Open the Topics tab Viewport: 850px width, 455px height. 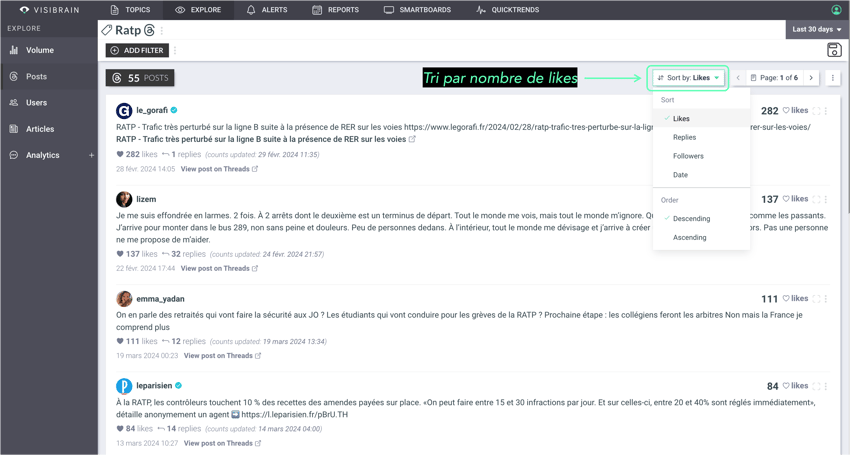(130, 10)
